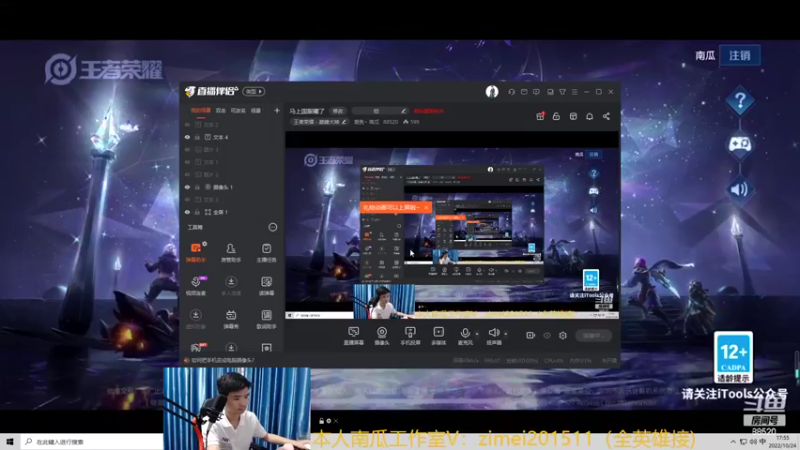Image resolution: width=800 pixels, height=450 pixels.
Task: Click the connecting start-stream button
Action: pos(593,335)
